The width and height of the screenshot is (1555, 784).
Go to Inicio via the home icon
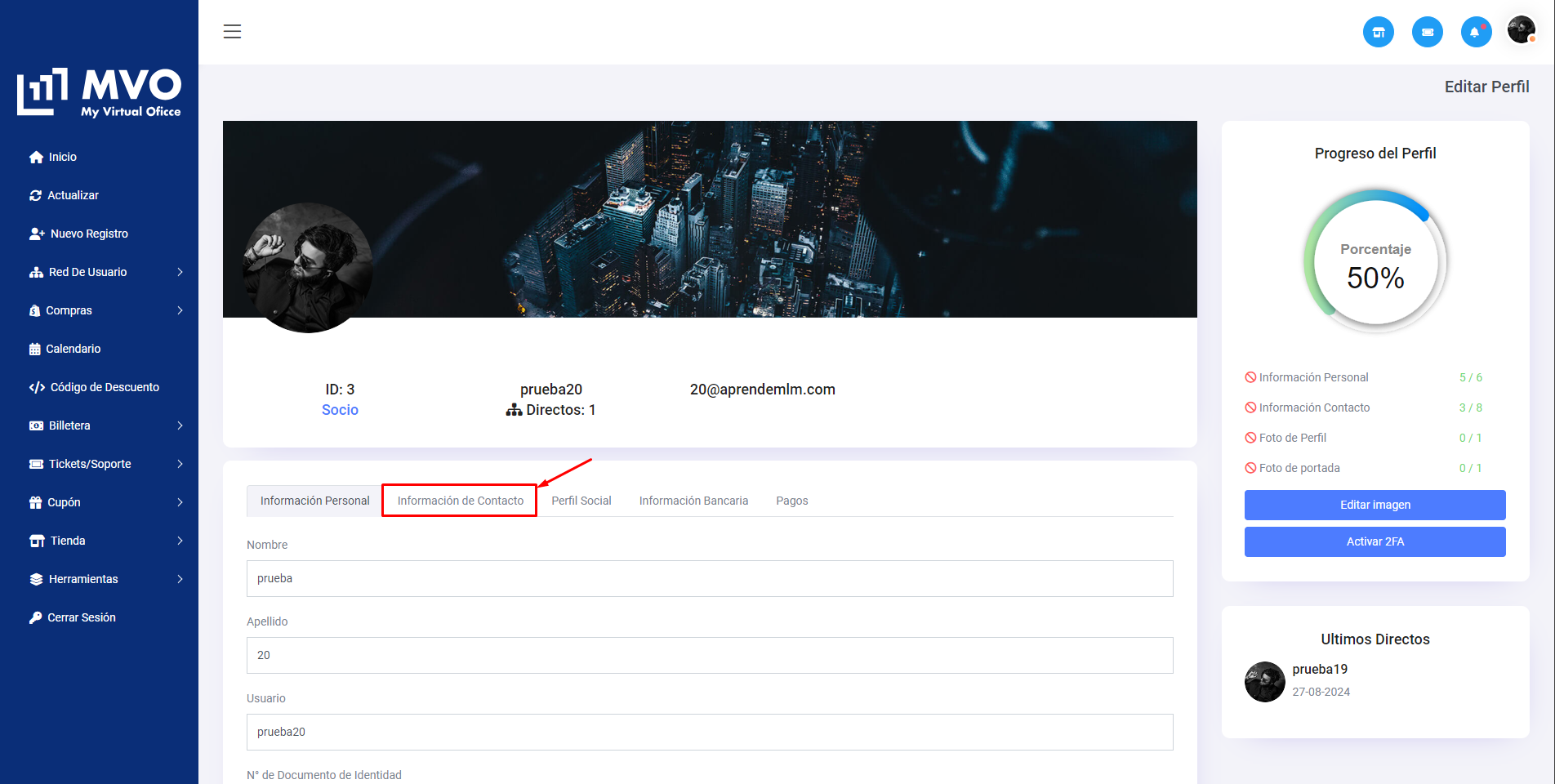[36, 157]
